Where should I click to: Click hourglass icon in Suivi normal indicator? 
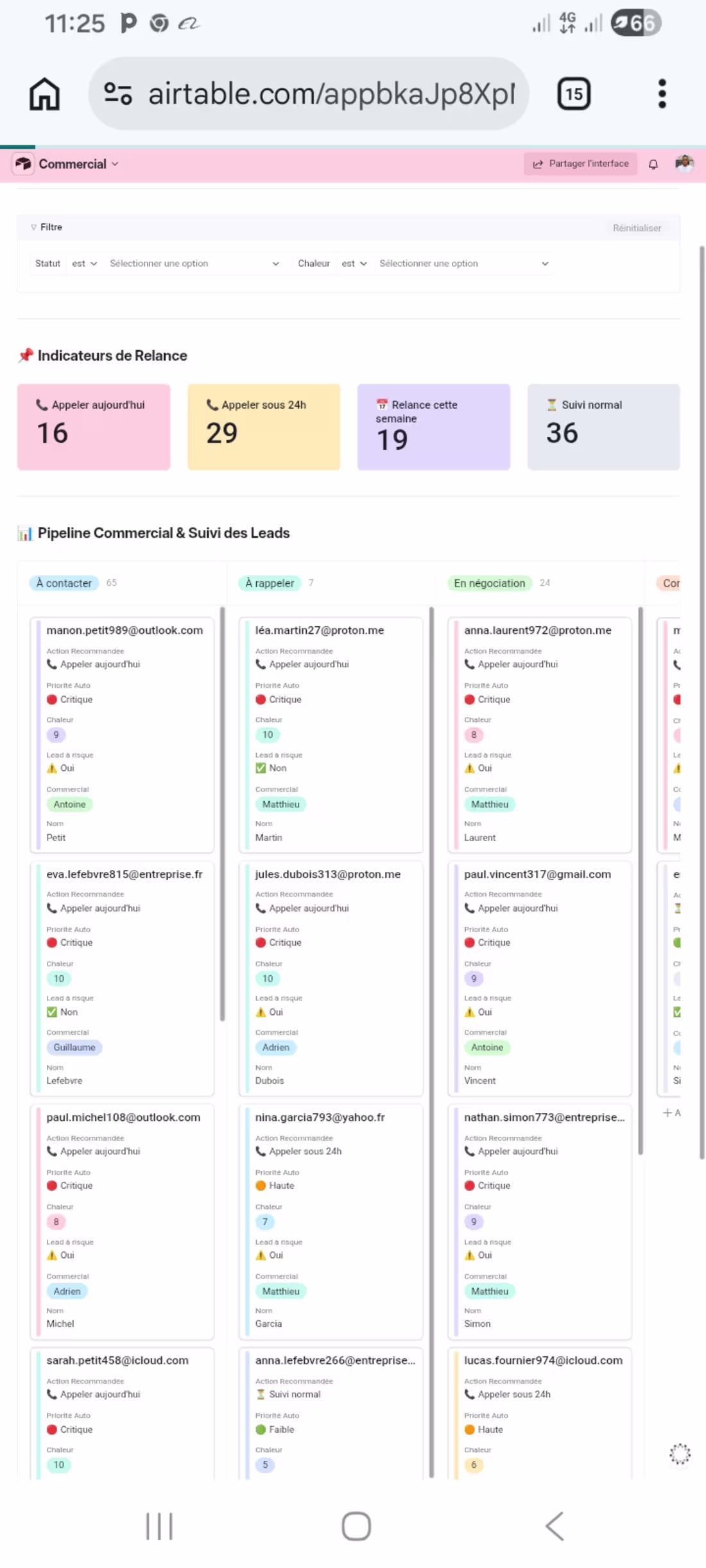[551, 405]
